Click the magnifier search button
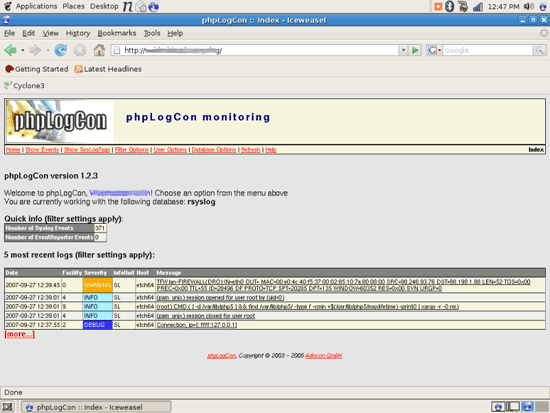Image resolution: width=550 pixels, height=413 pixels. 539,50
